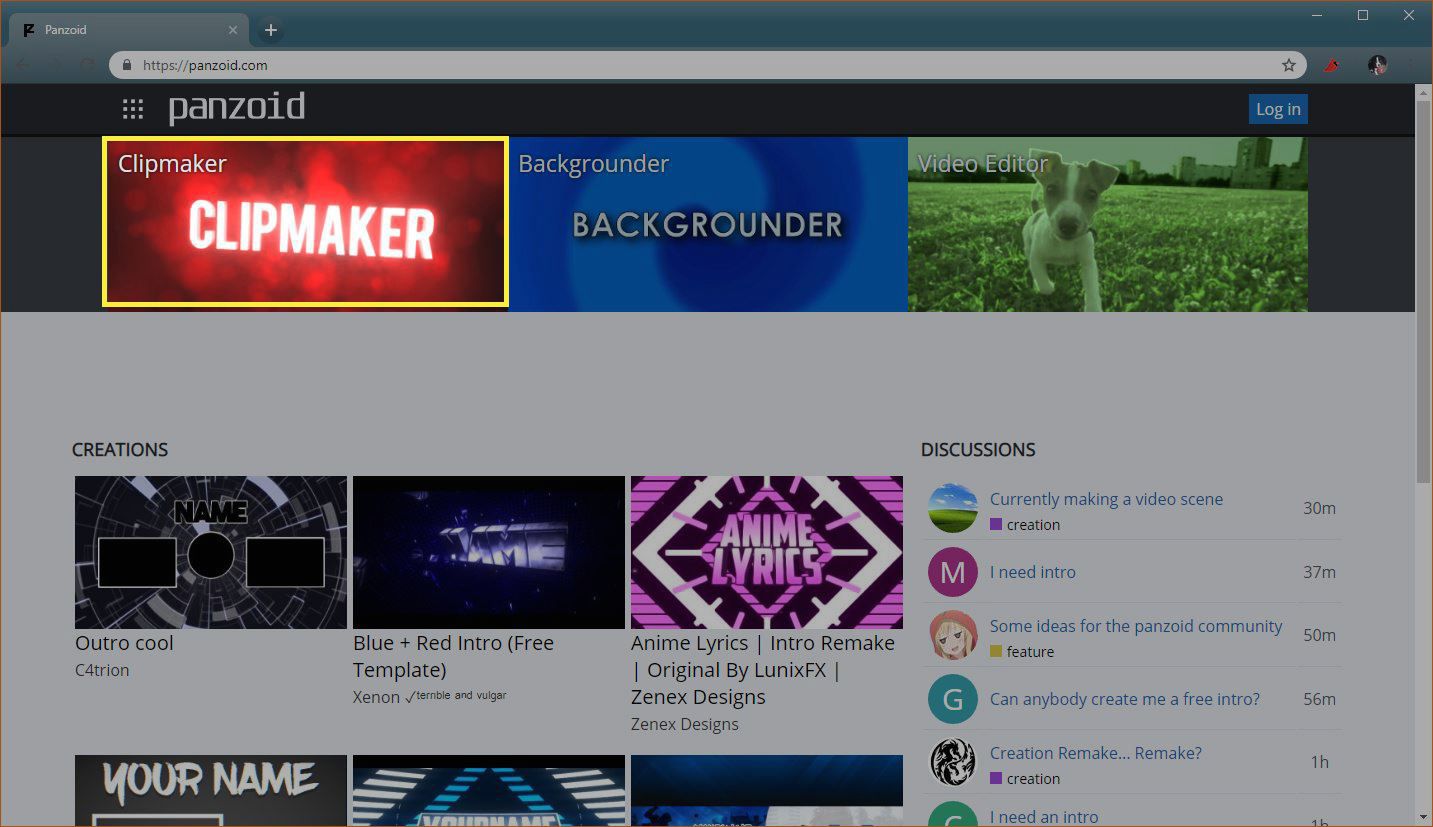Open 'Creation Remake... Remake?' discussion
This screenshot has width=1433, height=827.
(x=1096, y=753)
